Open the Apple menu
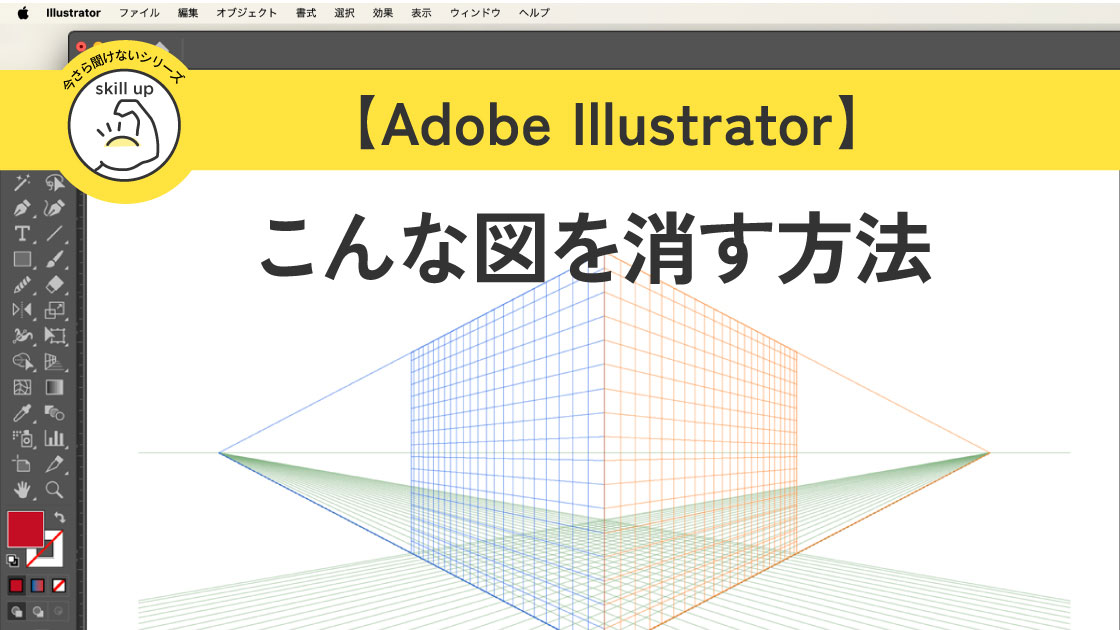The width and height of the screenshot is (1120, 630). pos(23,13)
